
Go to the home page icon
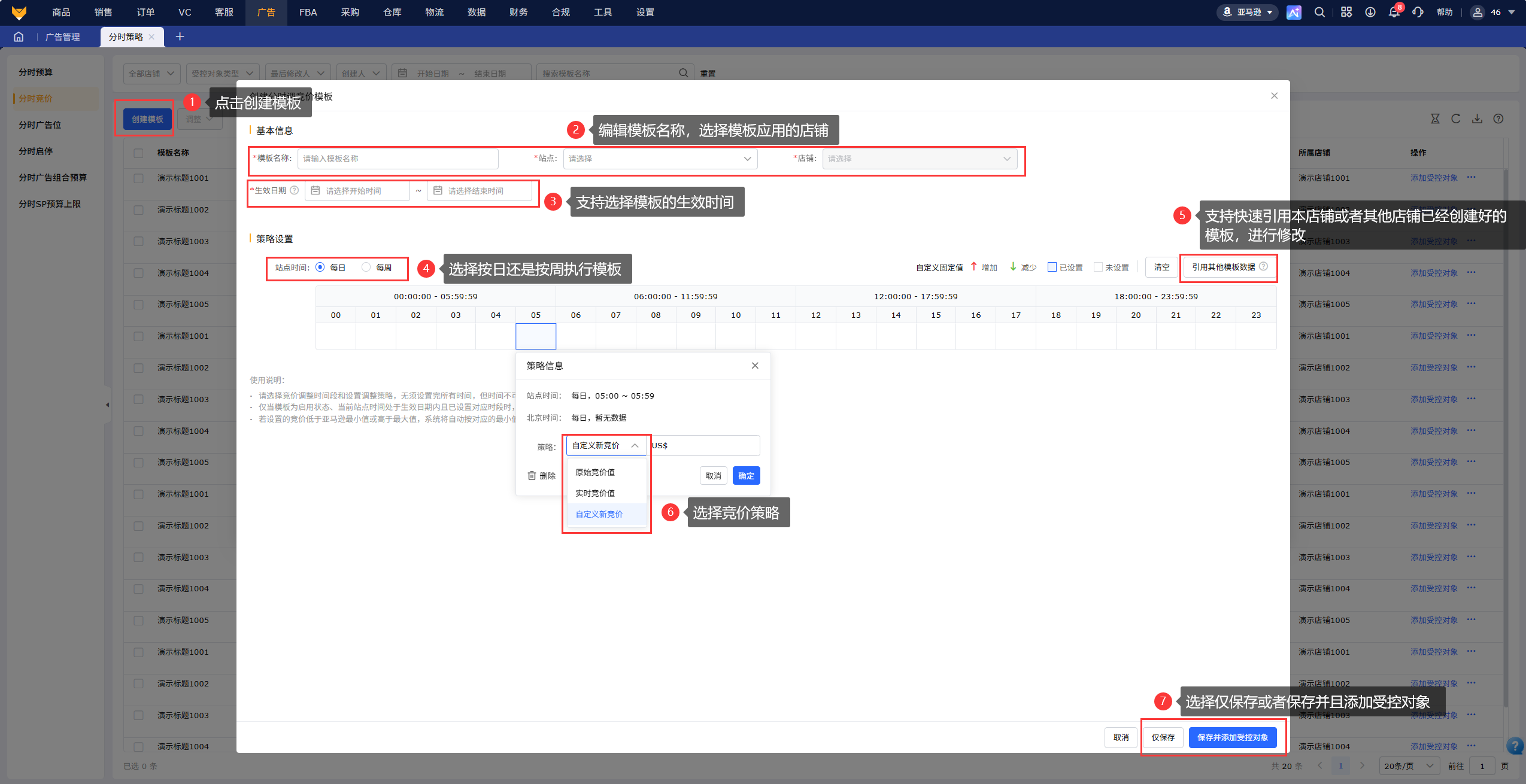click(19, 37)
